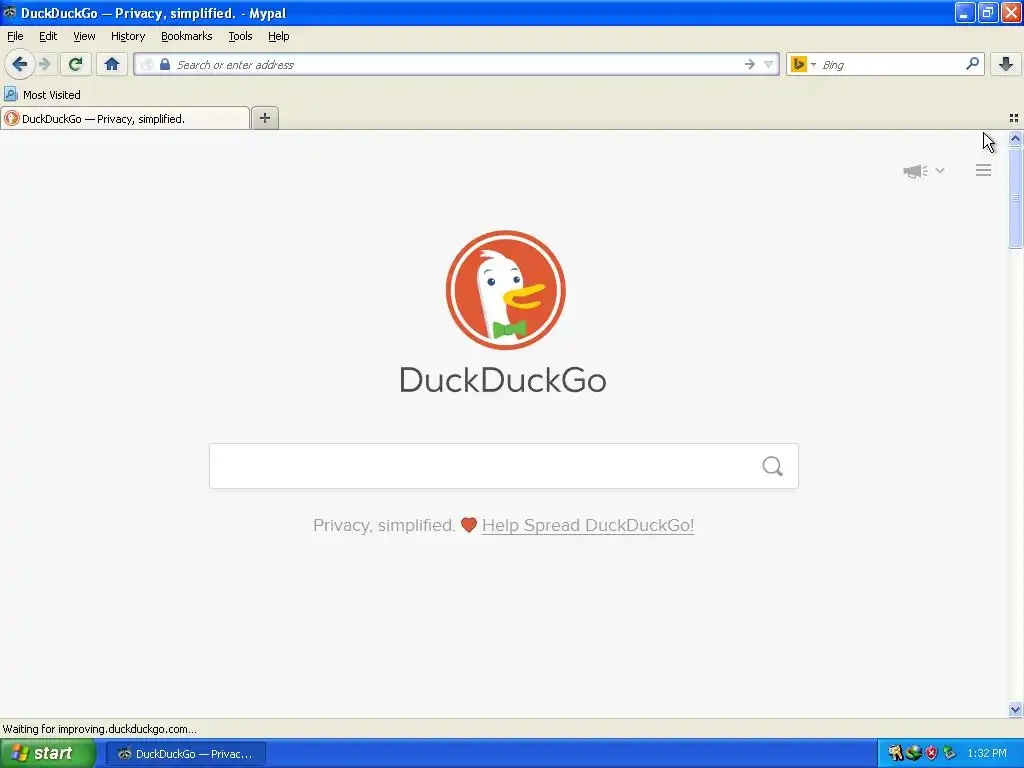Image resolution: width=1024 pixels, height=768 pixels.
Task: Go back with the Back arrow button
Action: point(20,64)
